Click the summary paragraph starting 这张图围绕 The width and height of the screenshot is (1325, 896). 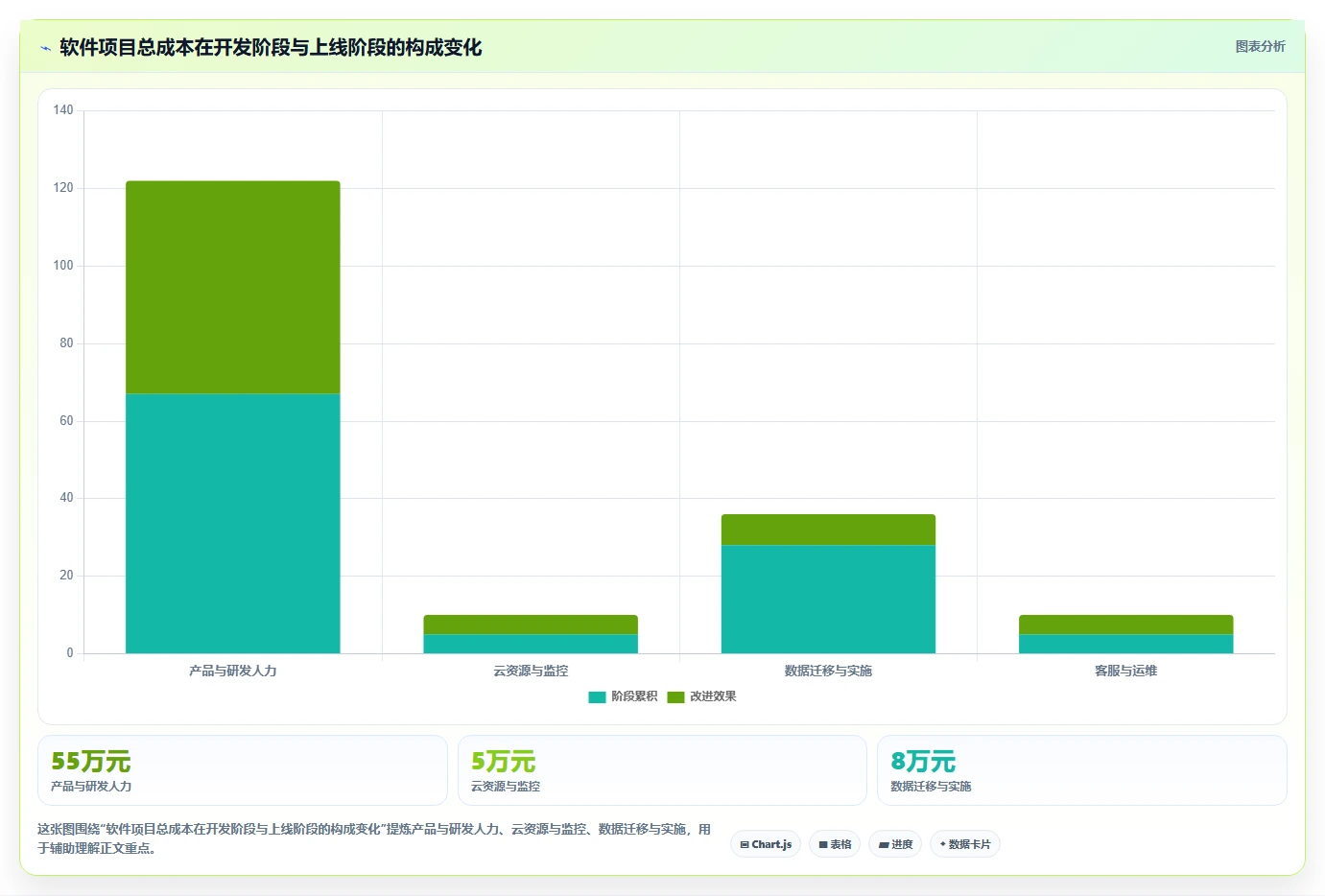click(374, 838)
